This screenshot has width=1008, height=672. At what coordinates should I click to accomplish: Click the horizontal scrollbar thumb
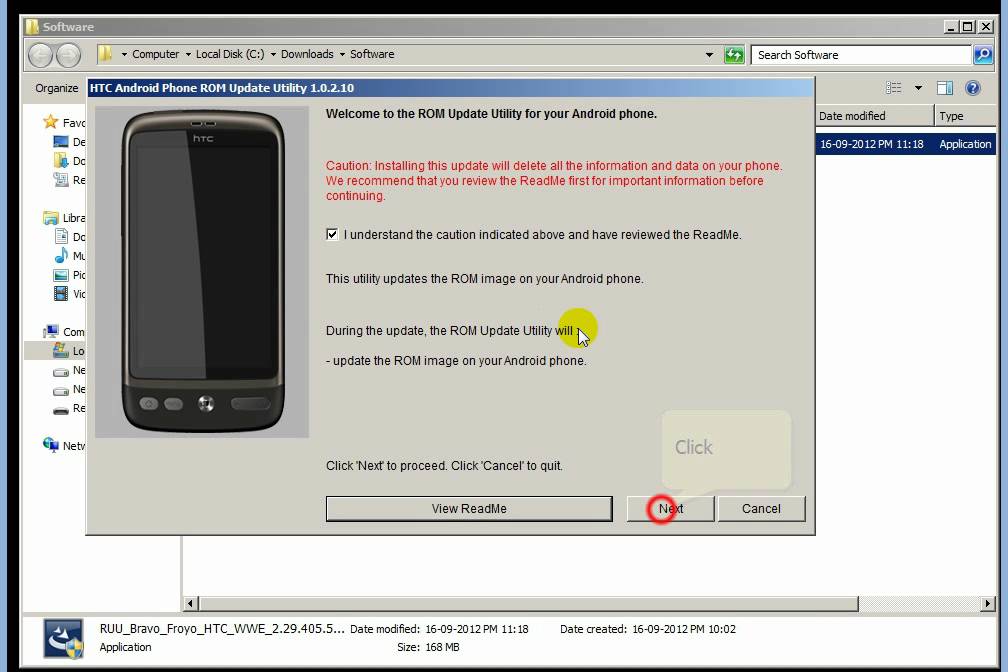[528, 604]
